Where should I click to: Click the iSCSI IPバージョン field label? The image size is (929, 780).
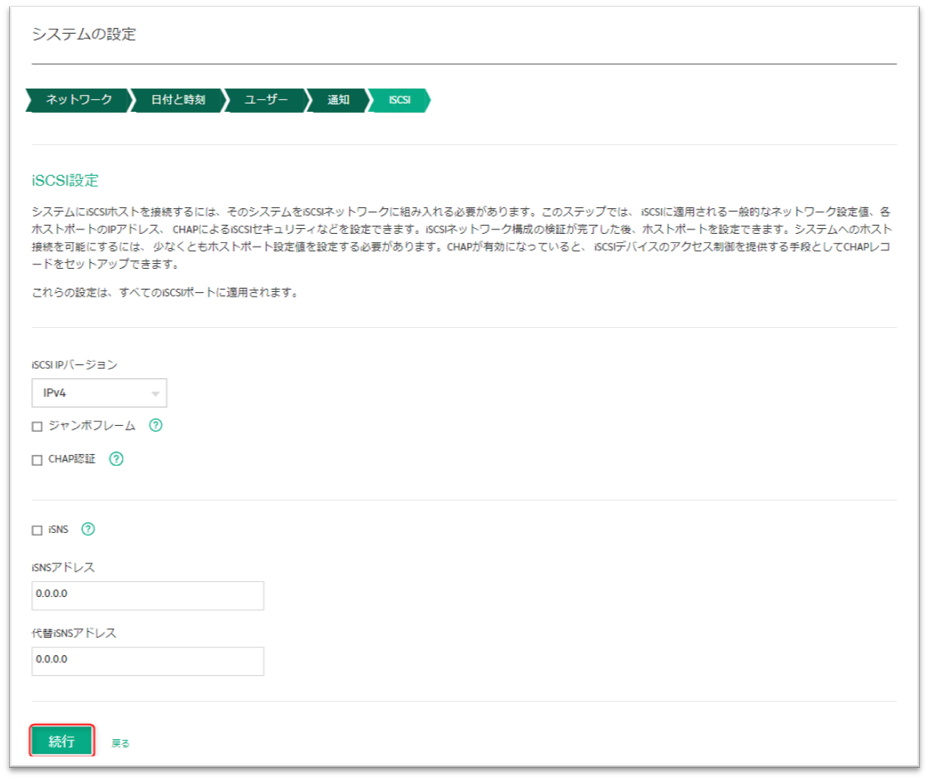point(74,365)
